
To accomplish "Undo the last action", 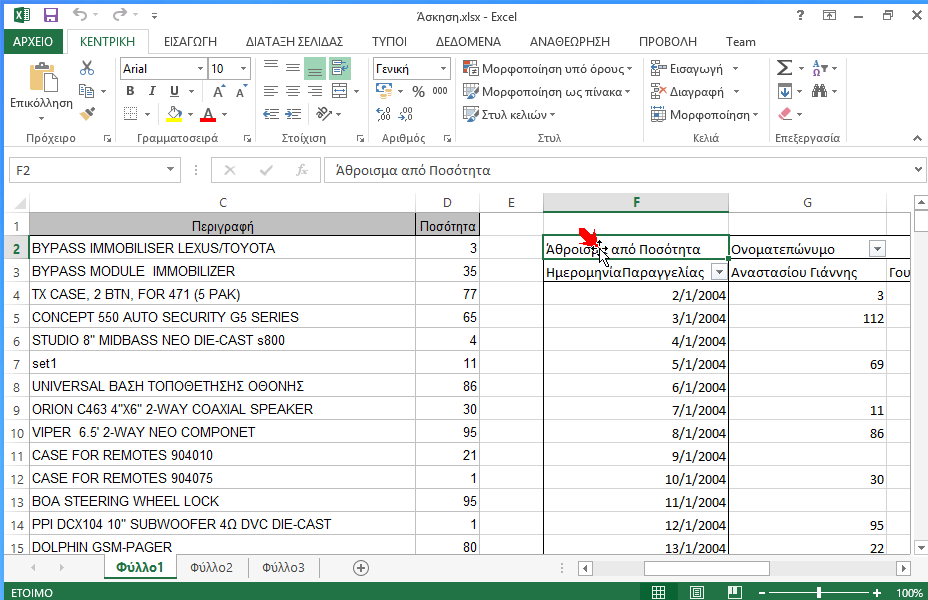I will click(x=80, y=15).
